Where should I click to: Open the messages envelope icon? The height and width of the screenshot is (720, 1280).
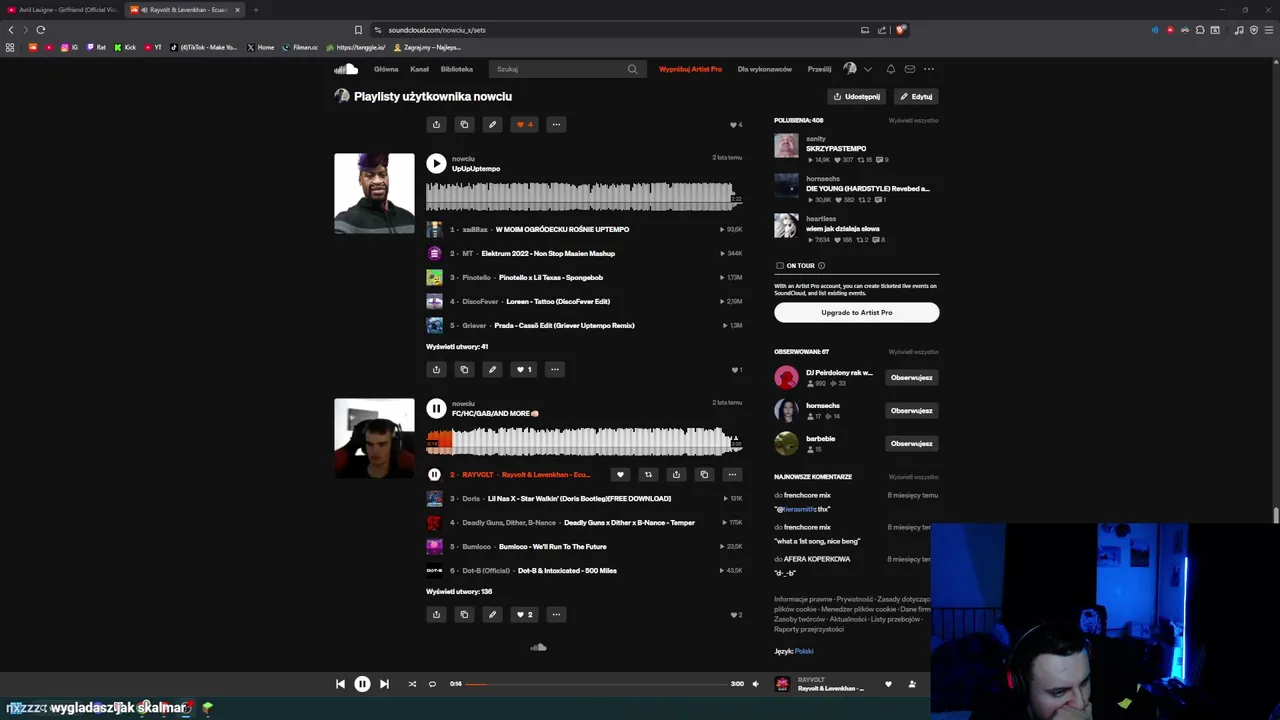click(909, 69)
